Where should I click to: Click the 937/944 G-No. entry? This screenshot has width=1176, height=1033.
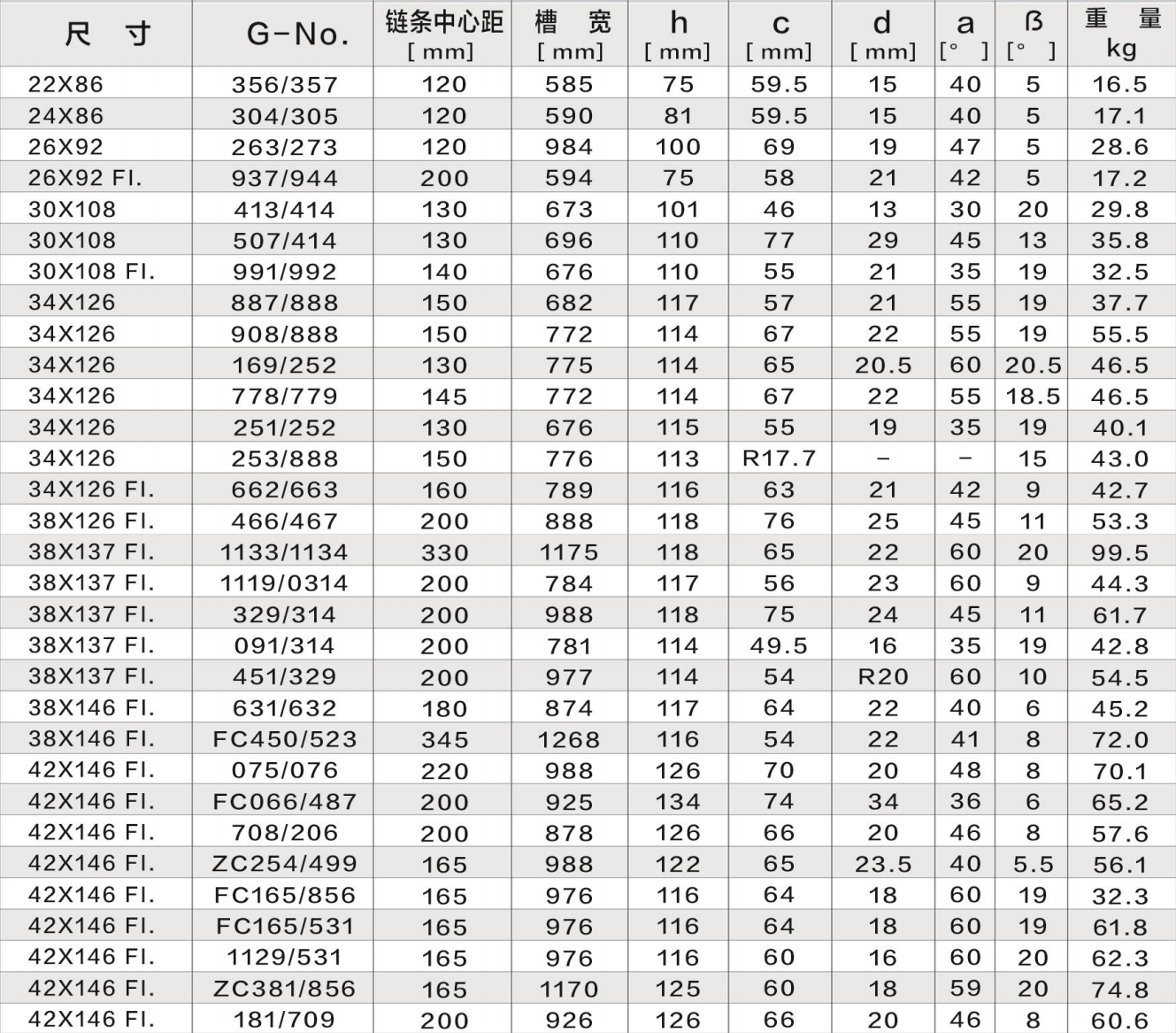coord(284,179)
